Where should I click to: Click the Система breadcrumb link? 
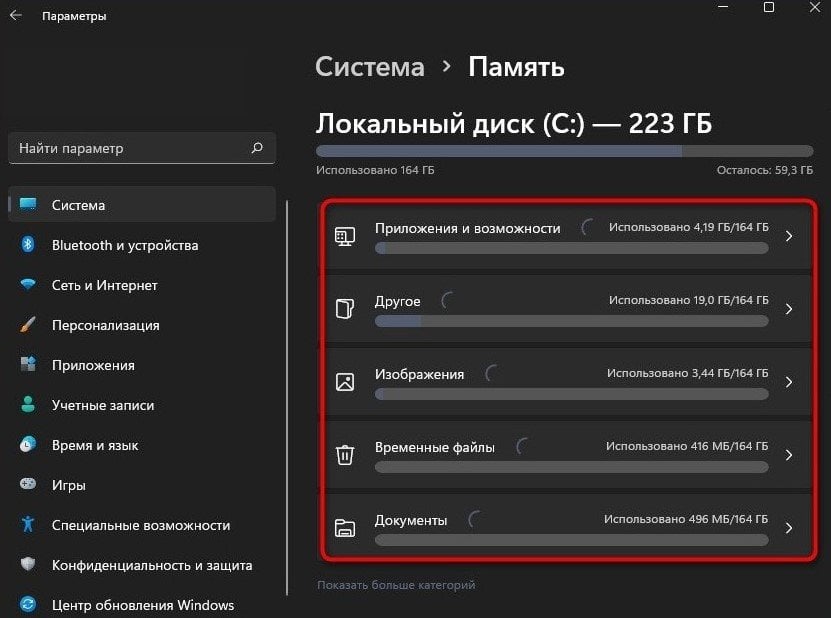point(370,67)
